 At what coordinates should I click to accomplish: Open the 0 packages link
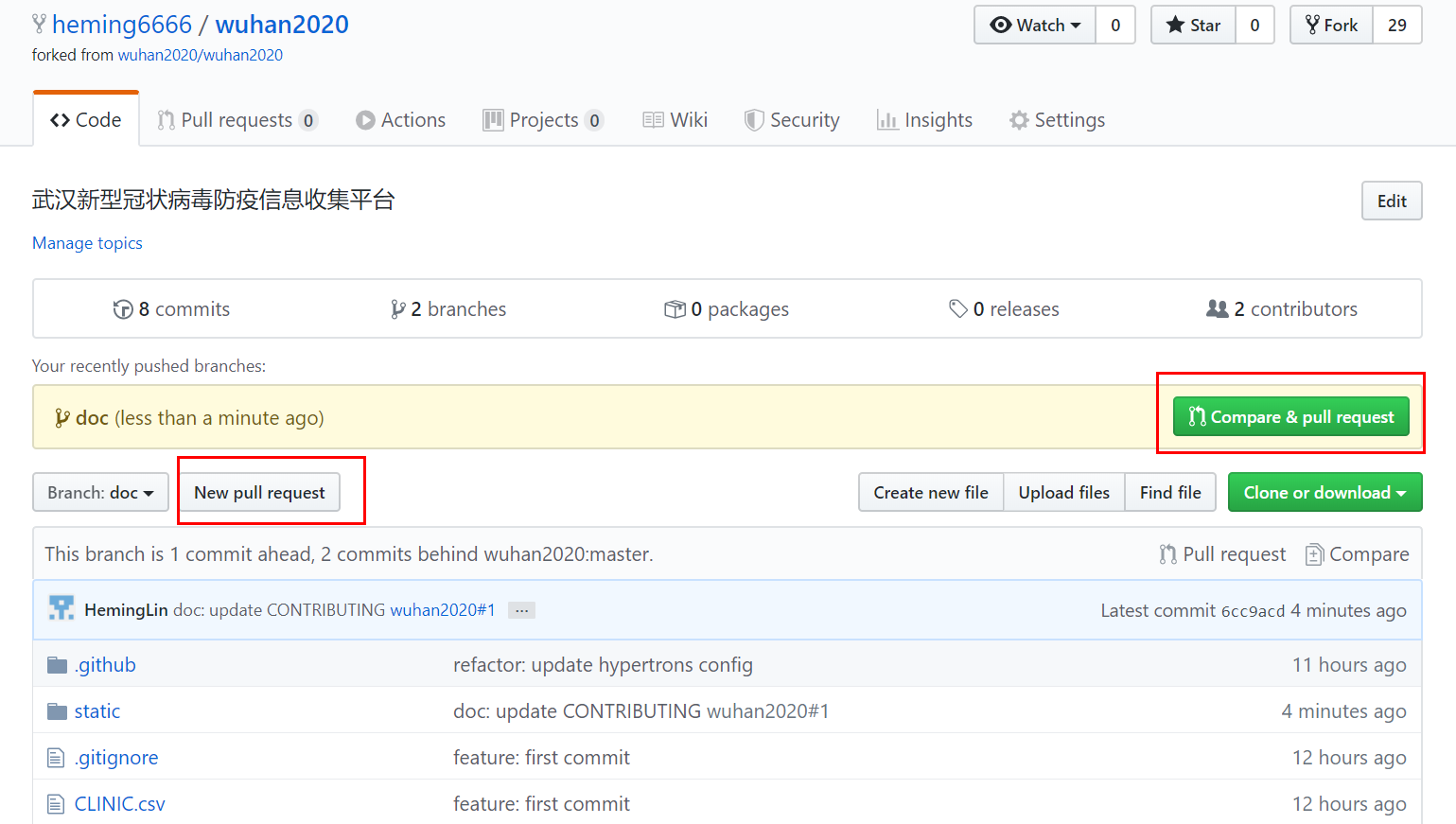tap(727, 309)
